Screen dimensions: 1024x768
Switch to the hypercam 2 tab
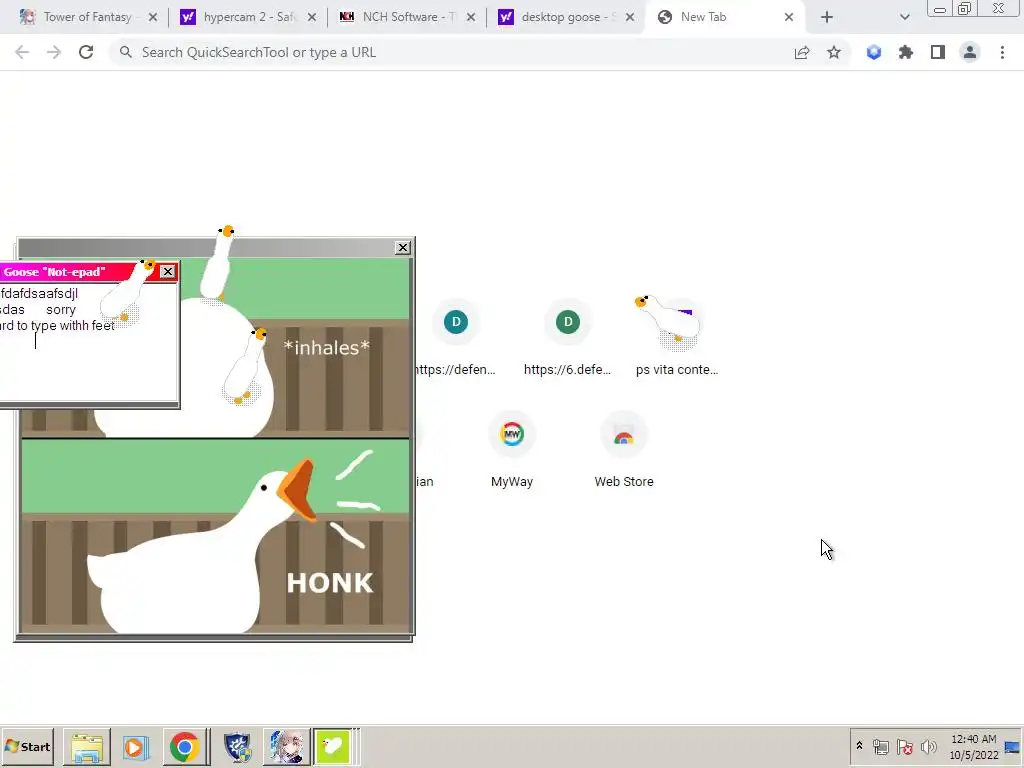(x=248, y=17)
